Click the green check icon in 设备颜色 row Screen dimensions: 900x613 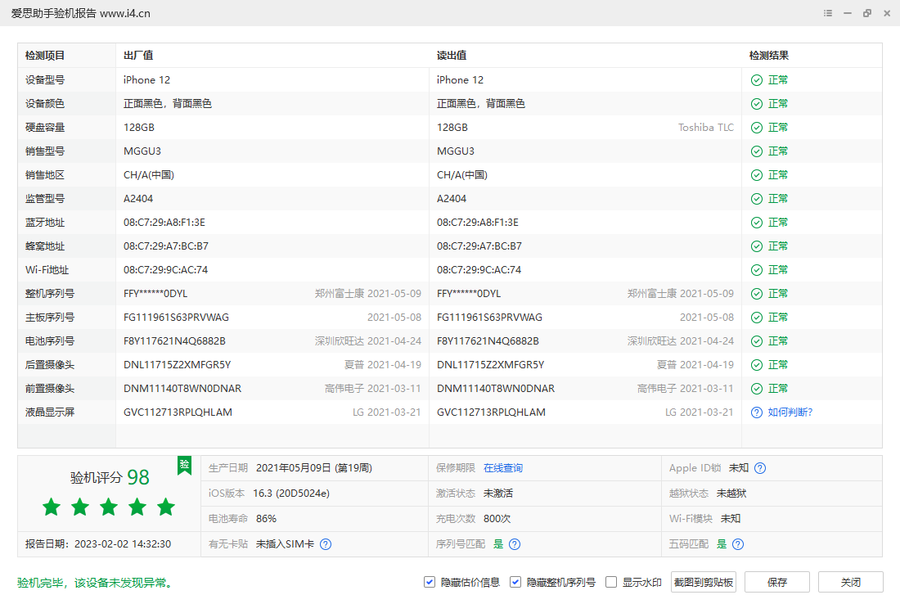(x=757, y=104)
